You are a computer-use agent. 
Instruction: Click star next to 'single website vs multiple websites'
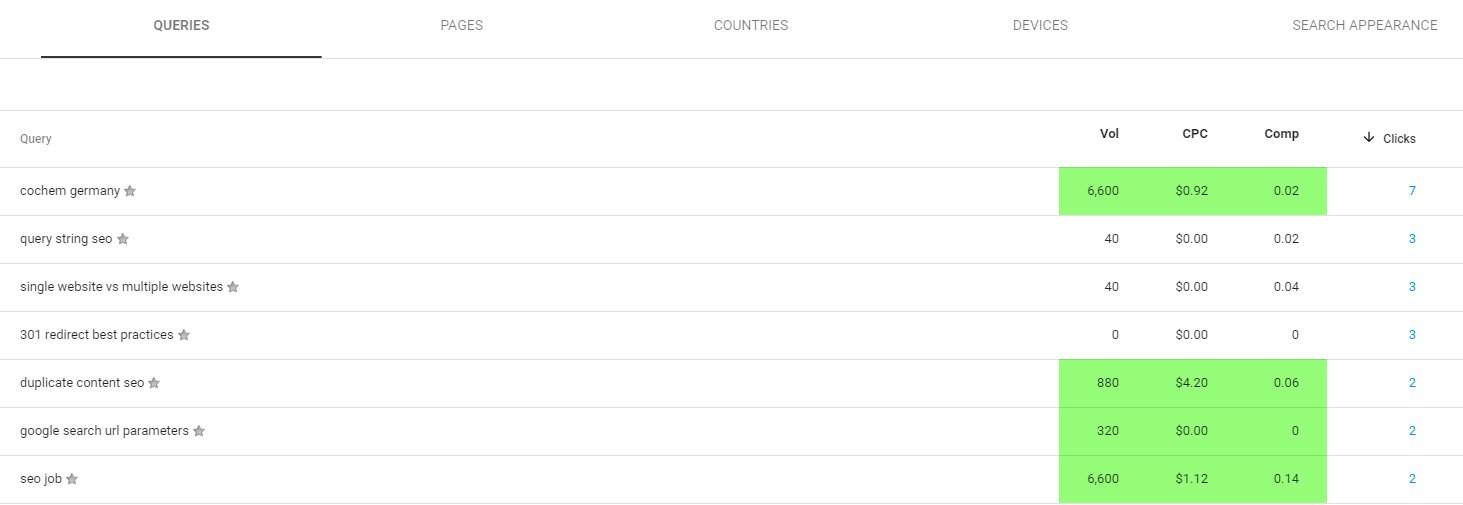(233, 287)
